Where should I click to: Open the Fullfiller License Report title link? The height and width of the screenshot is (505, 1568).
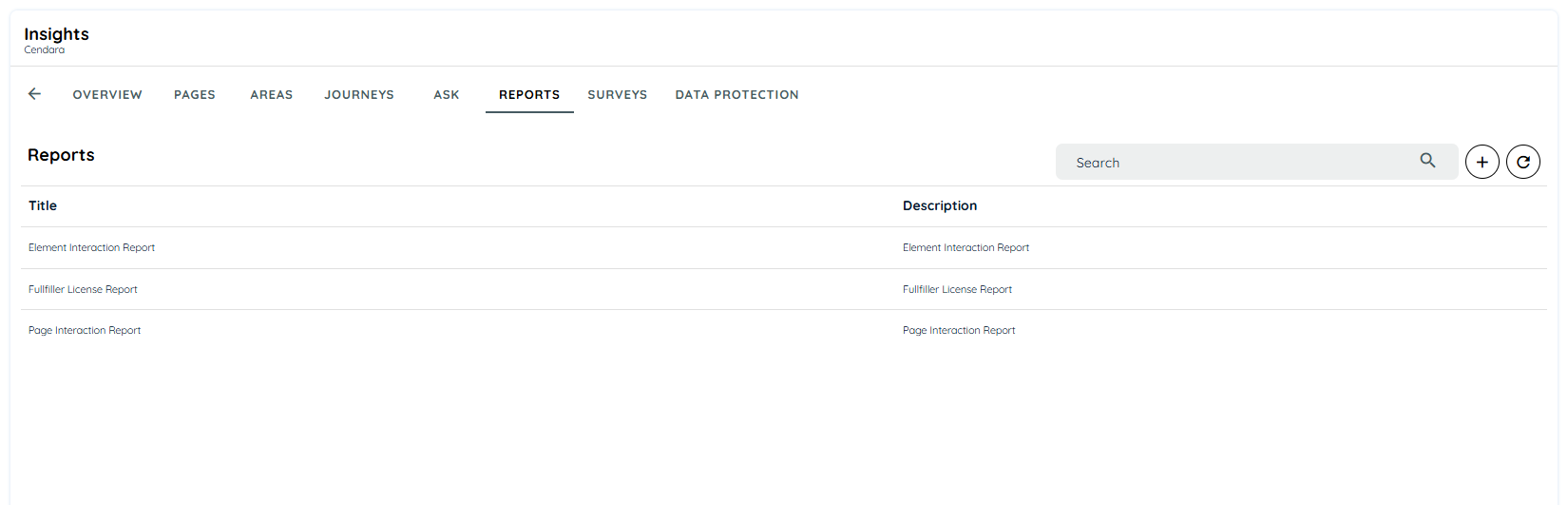click(x=83, y=289)
